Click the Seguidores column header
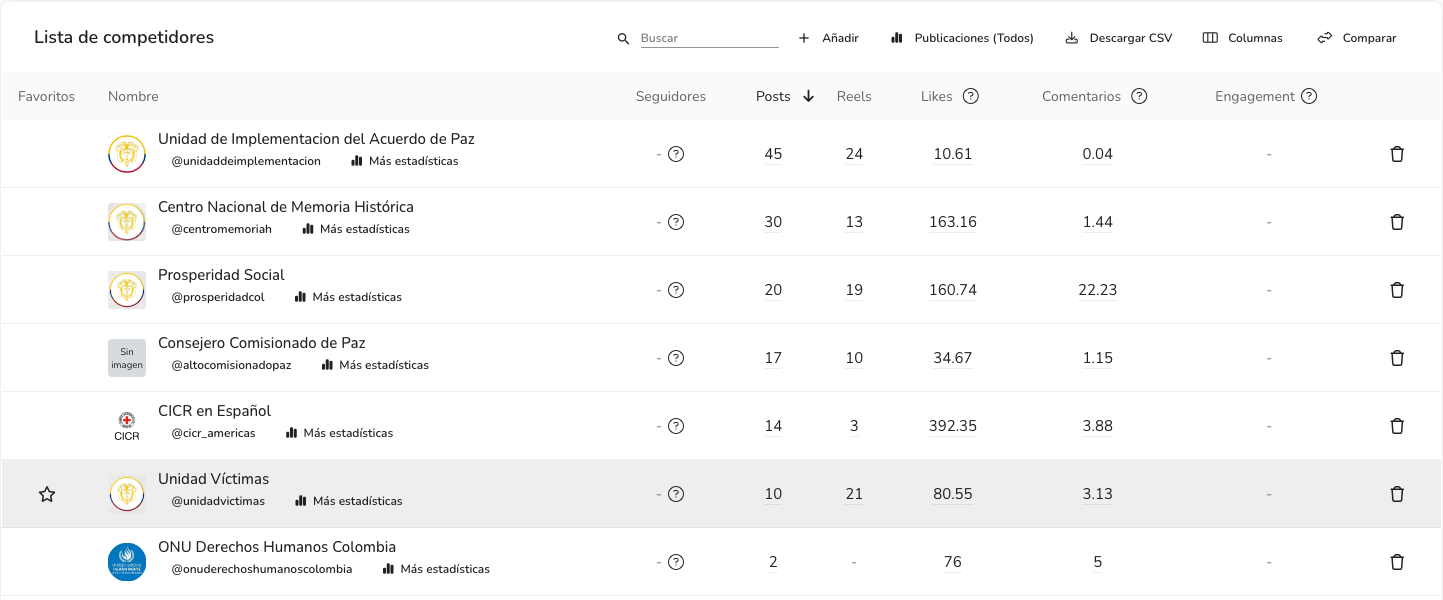 pyautogui.click(x=671, y=96)
